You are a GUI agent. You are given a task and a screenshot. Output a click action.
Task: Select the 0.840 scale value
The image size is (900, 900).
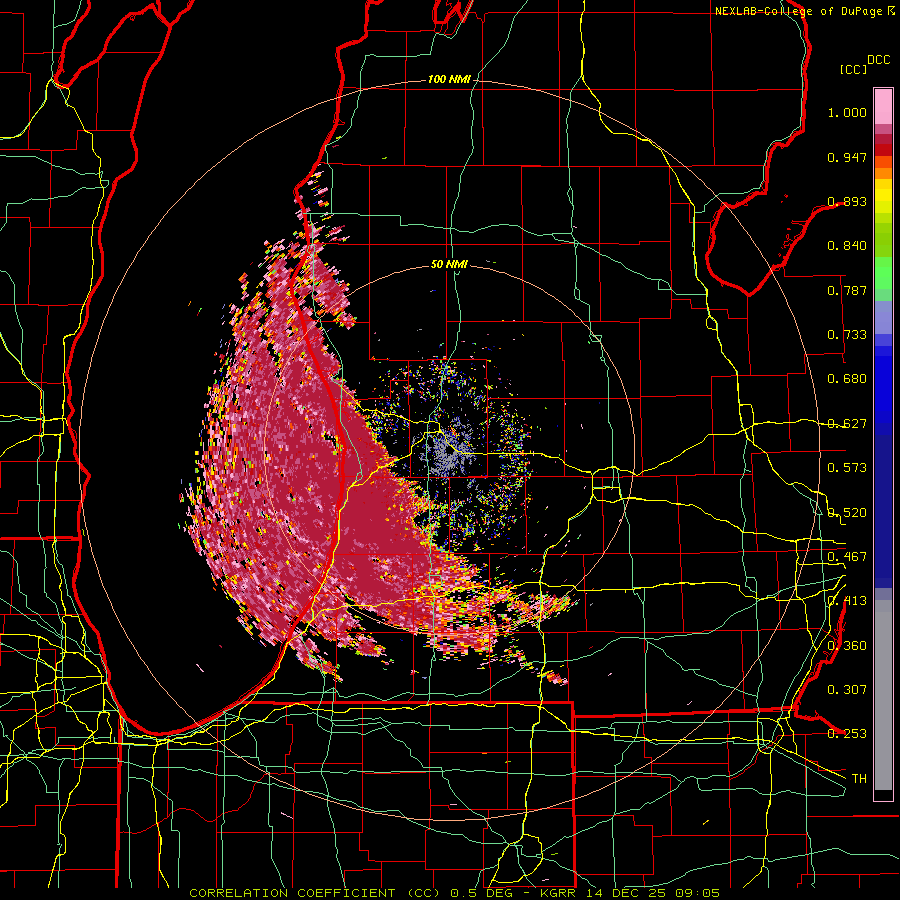pos(847,246)
